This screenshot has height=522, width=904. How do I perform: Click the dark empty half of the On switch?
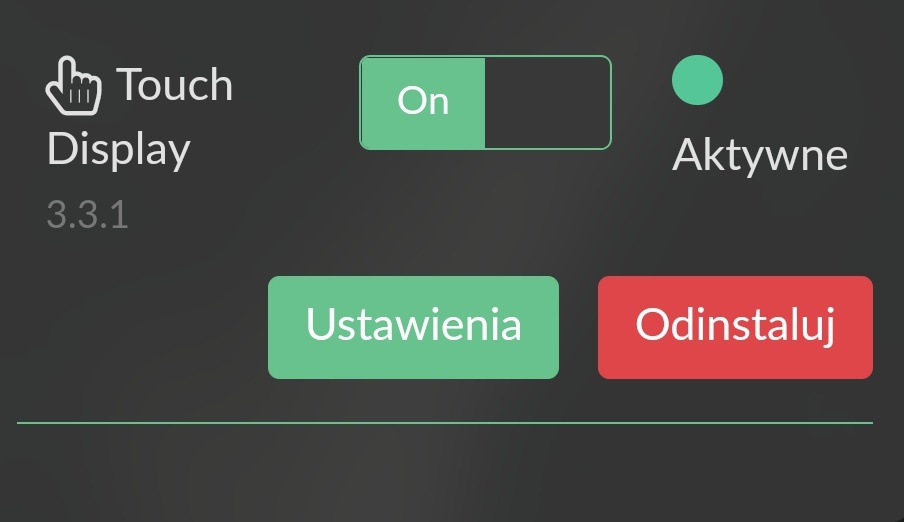coord(547,103)
